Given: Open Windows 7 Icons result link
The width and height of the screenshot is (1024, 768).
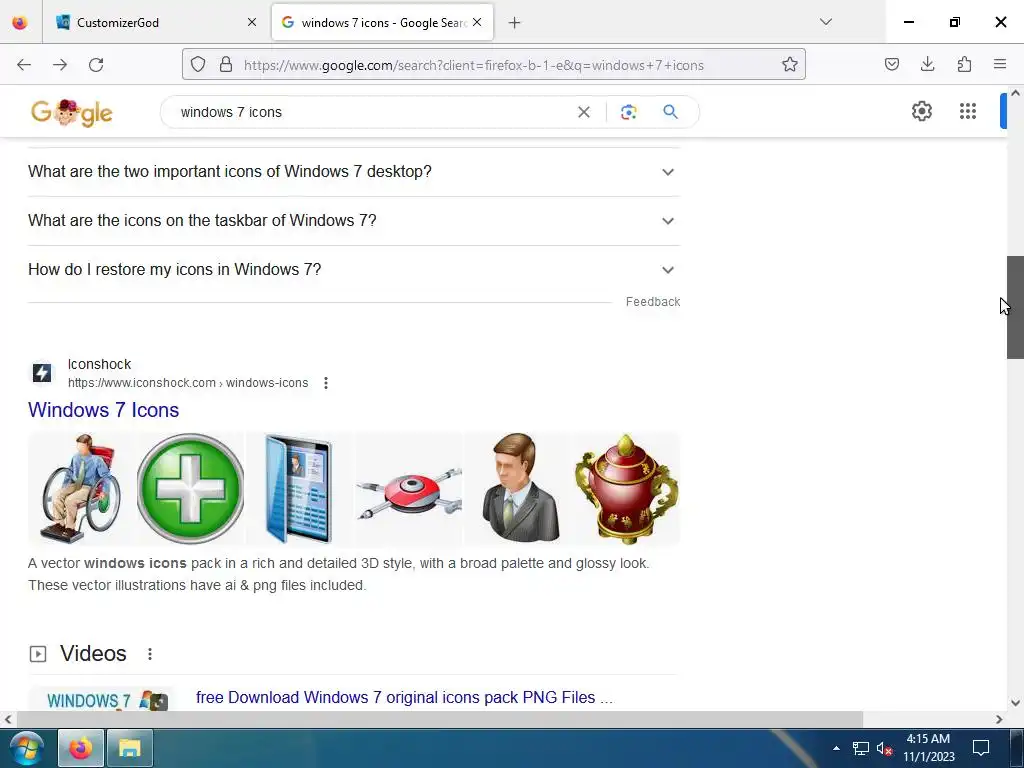Looking at the screenshot, I should [103, 410].
